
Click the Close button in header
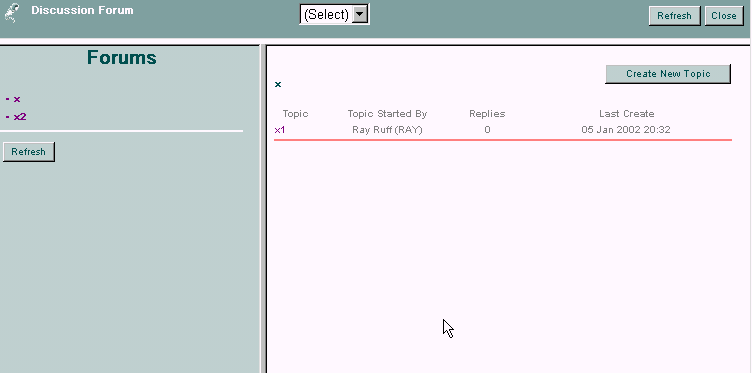724,16
